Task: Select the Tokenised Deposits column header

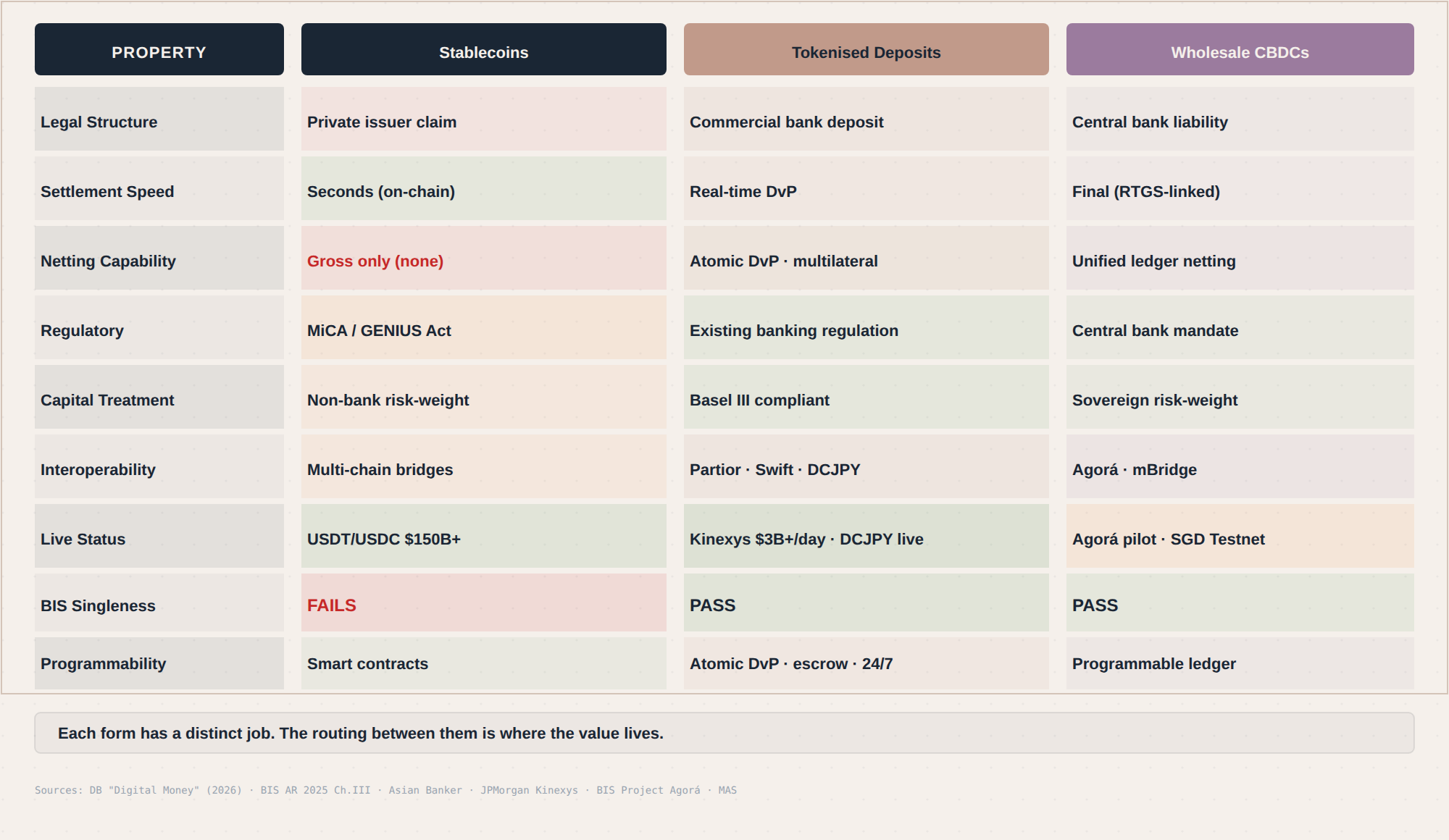Action: tap(867, 49)
